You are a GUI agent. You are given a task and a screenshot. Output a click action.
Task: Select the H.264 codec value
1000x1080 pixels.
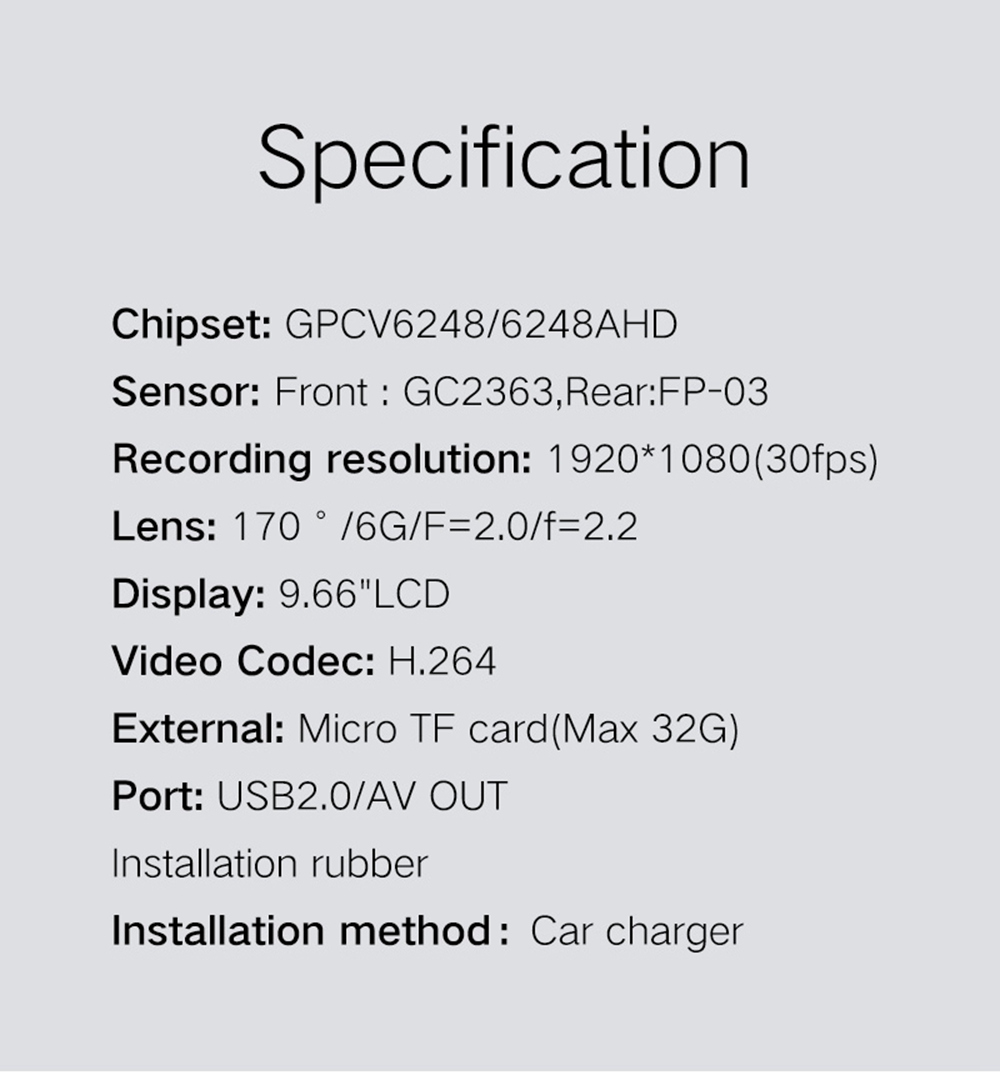pos(441,662)
